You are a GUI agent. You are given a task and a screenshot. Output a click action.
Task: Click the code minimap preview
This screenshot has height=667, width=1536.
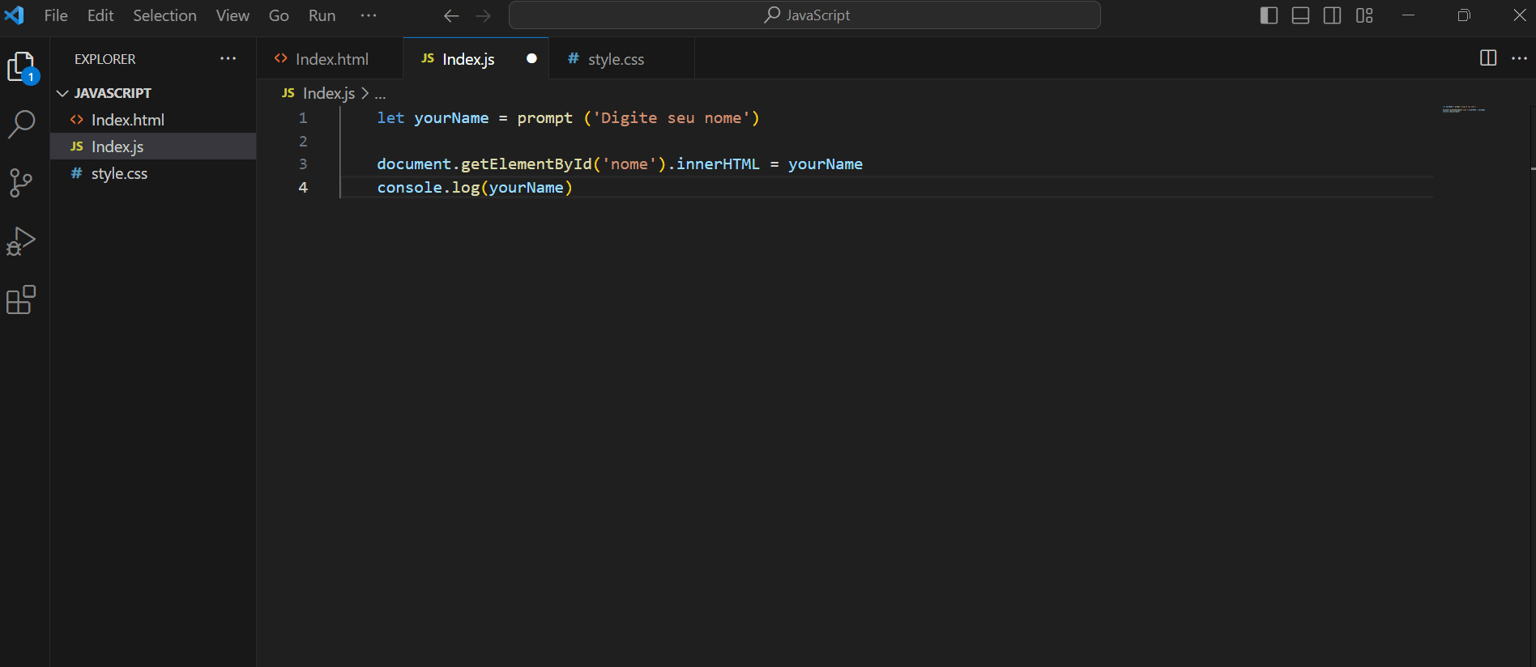tap(1463, 109)
